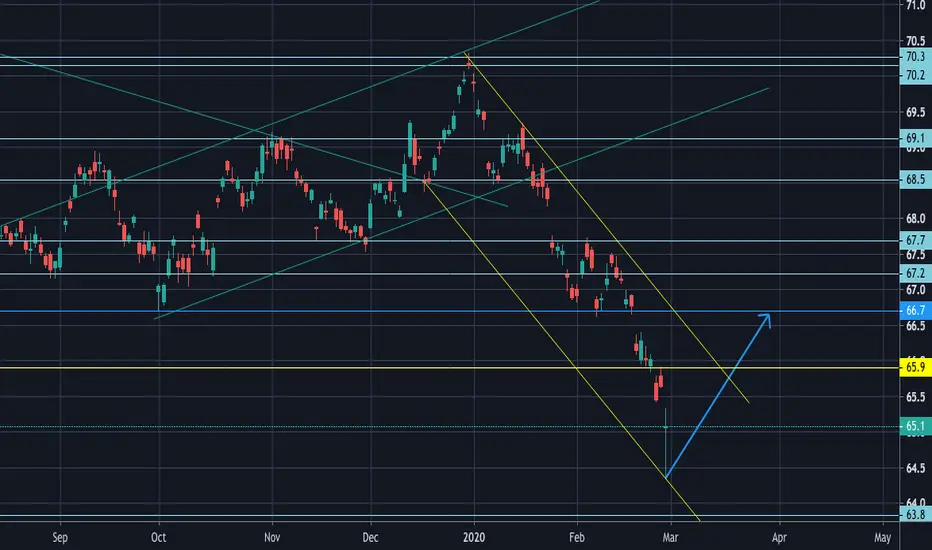Click the Nov label on the time axis
Viewport: 932px width, 550px height.
[272, 538]
